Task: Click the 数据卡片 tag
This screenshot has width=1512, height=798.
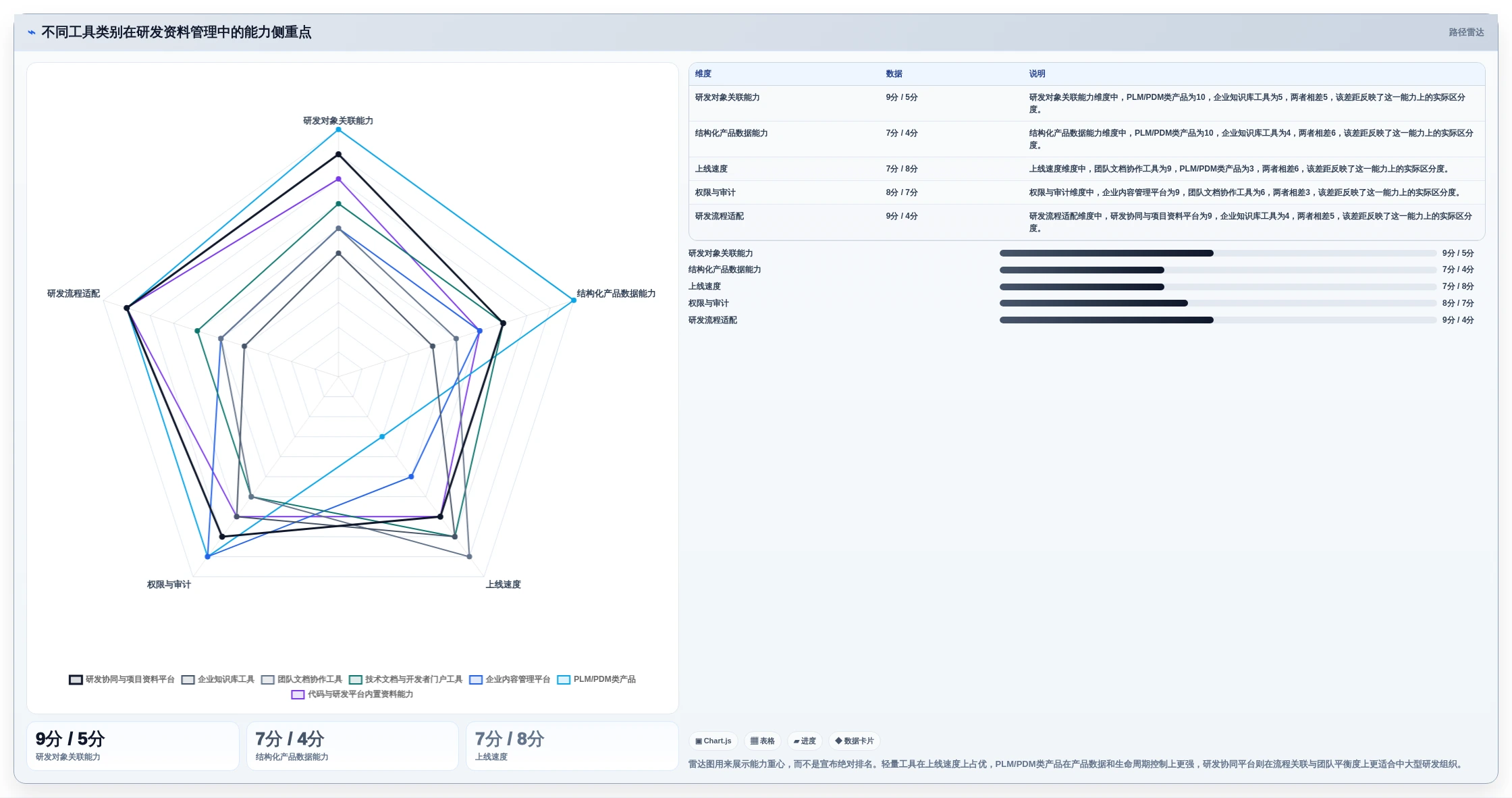Action: click(x=855, y=741)
